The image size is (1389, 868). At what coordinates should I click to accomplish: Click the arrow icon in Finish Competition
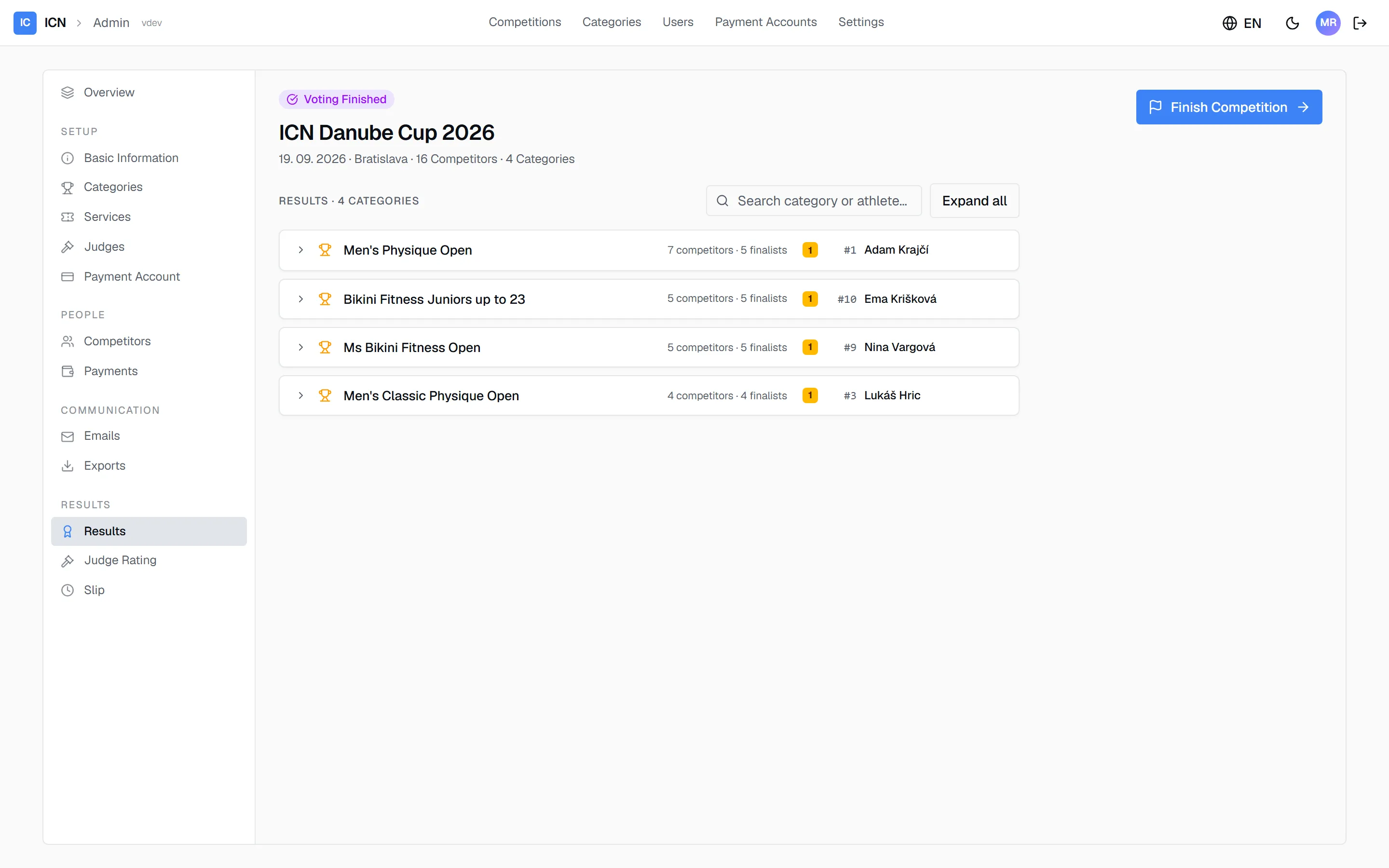click(x=1303, y=108)
